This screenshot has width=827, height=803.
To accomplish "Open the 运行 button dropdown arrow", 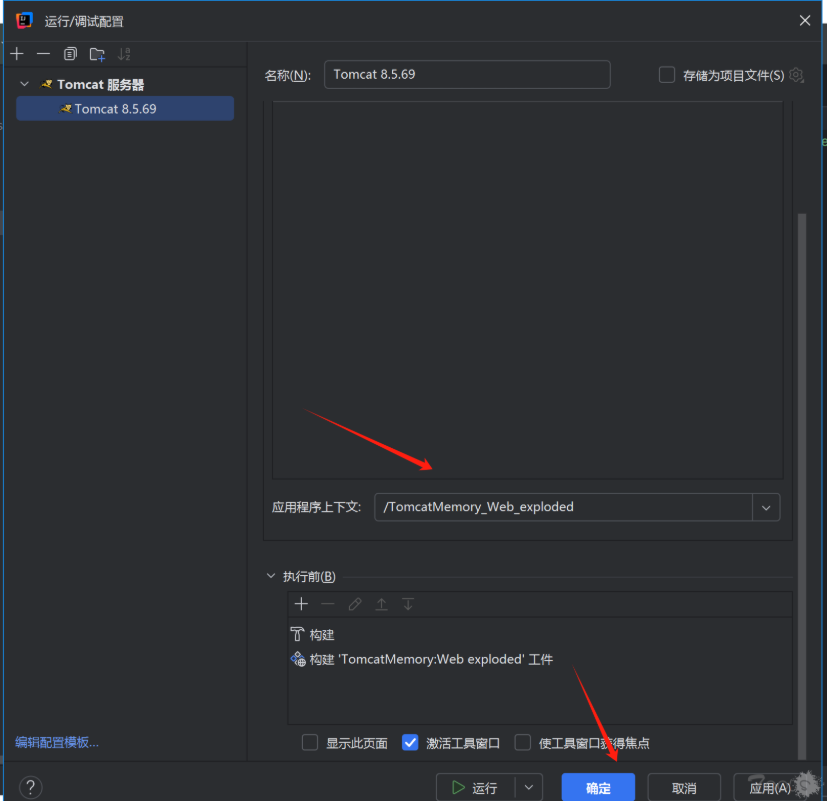I will [529, 788].
